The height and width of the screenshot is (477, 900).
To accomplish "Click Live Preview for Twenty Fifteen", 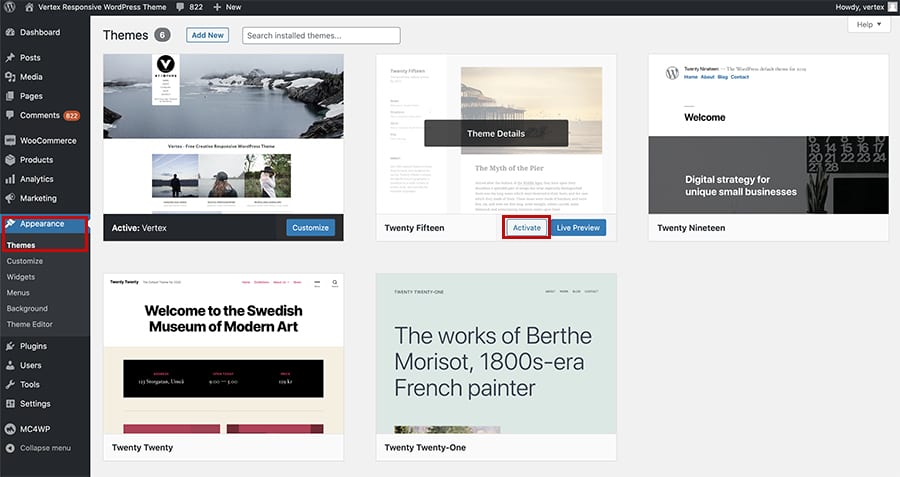I will (578, 227).
